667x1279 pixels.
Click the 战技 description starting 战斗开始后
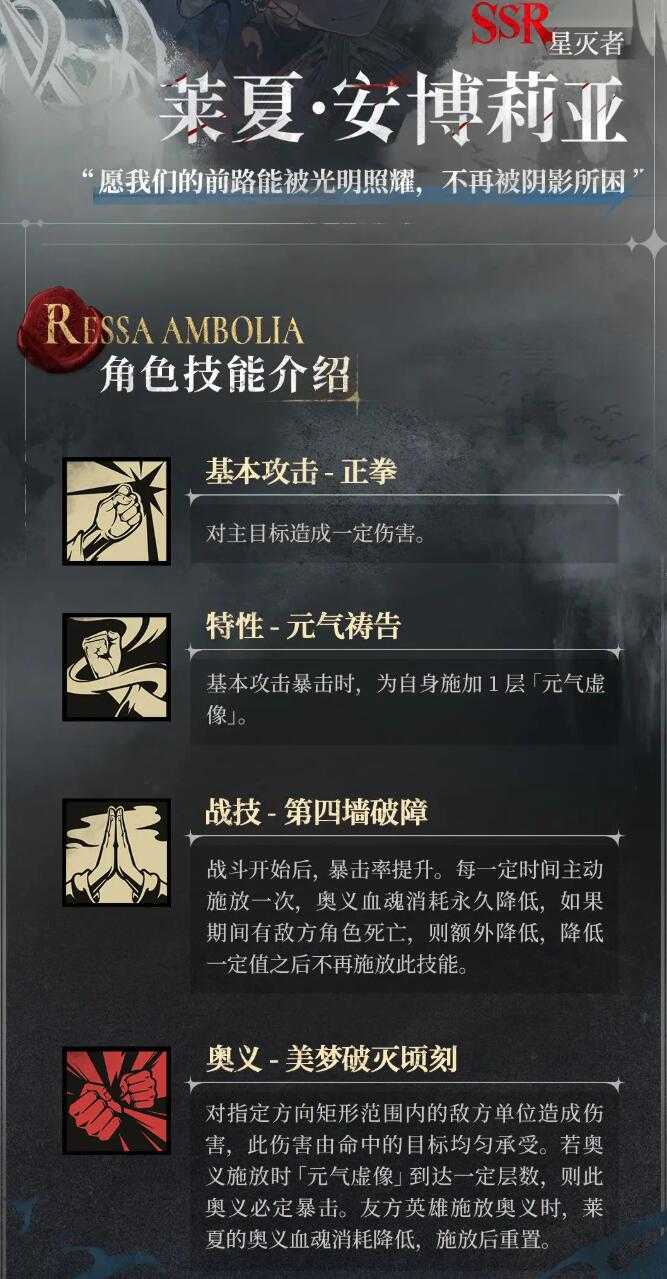[404, 918]
